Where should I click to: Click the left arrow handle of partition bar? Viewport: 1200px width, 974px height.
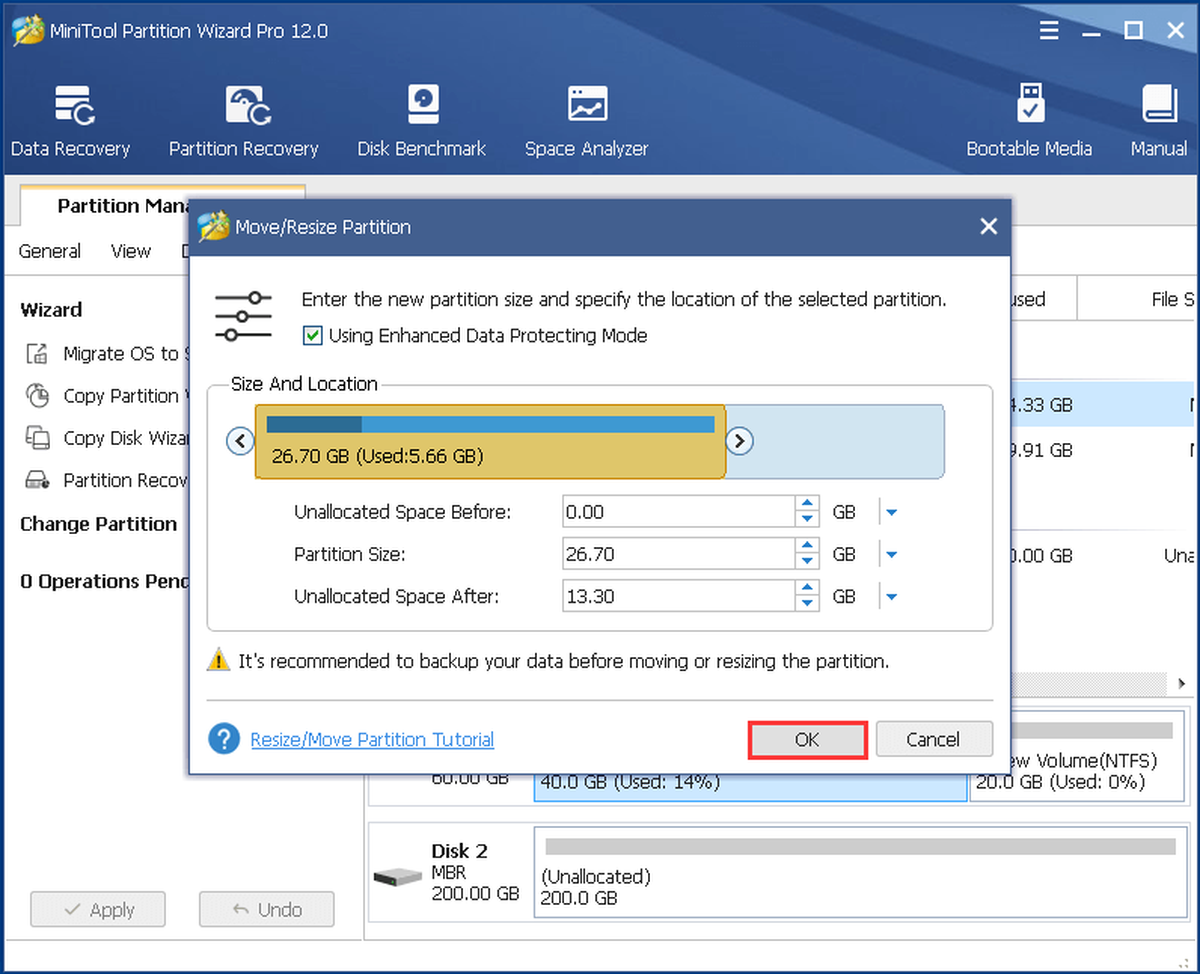[240, 440]
